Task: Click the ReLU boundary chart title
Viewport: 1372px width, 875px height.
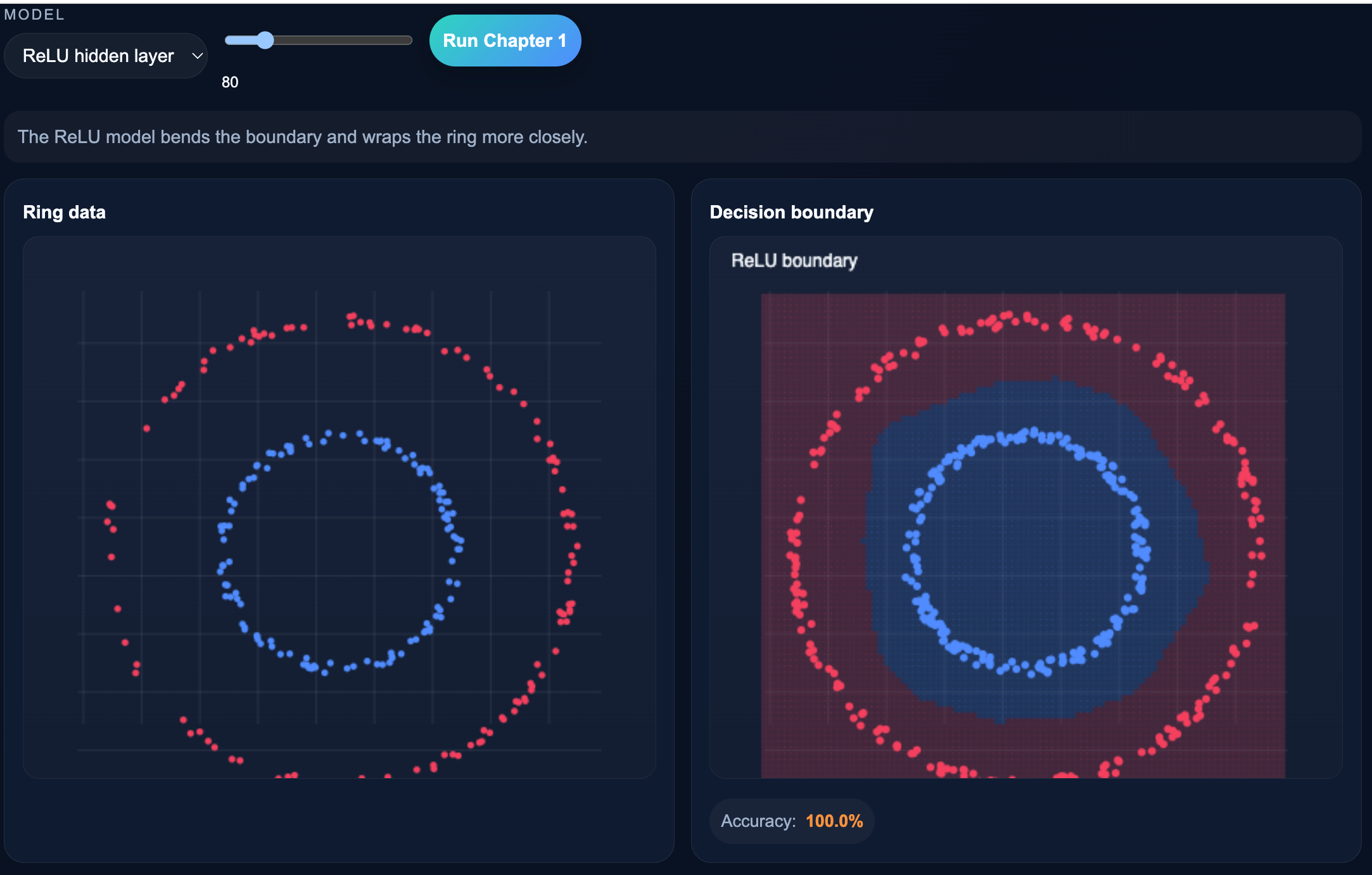Action: tap(794, 260)
